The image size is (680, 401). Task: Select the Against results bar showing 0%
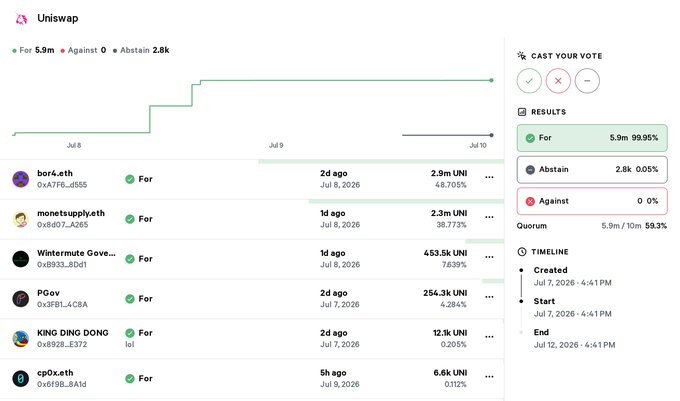click(592, 201)
